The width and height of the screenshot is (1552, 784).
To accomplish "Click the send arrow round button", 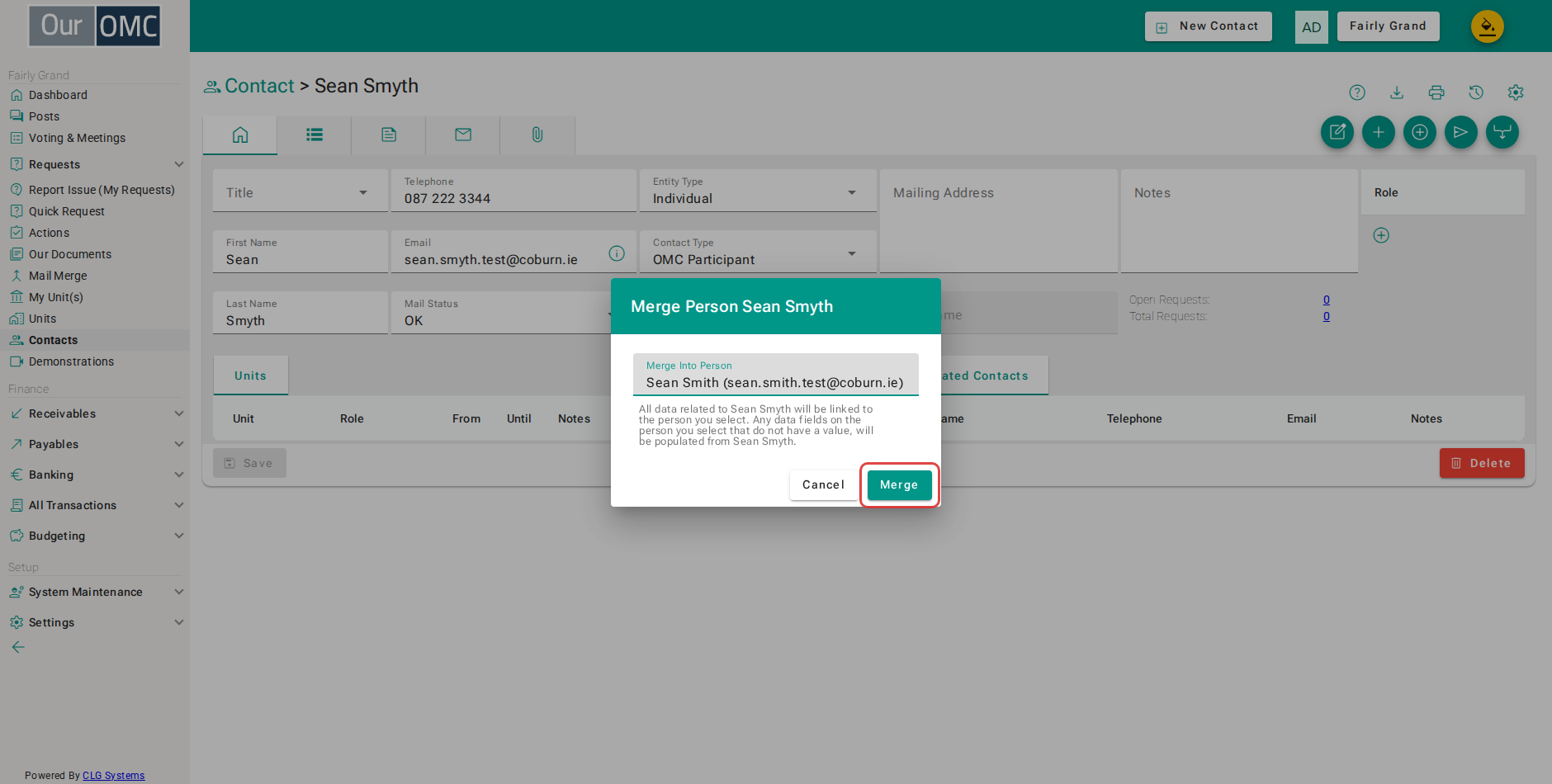I will click(x=1461, y=132).
